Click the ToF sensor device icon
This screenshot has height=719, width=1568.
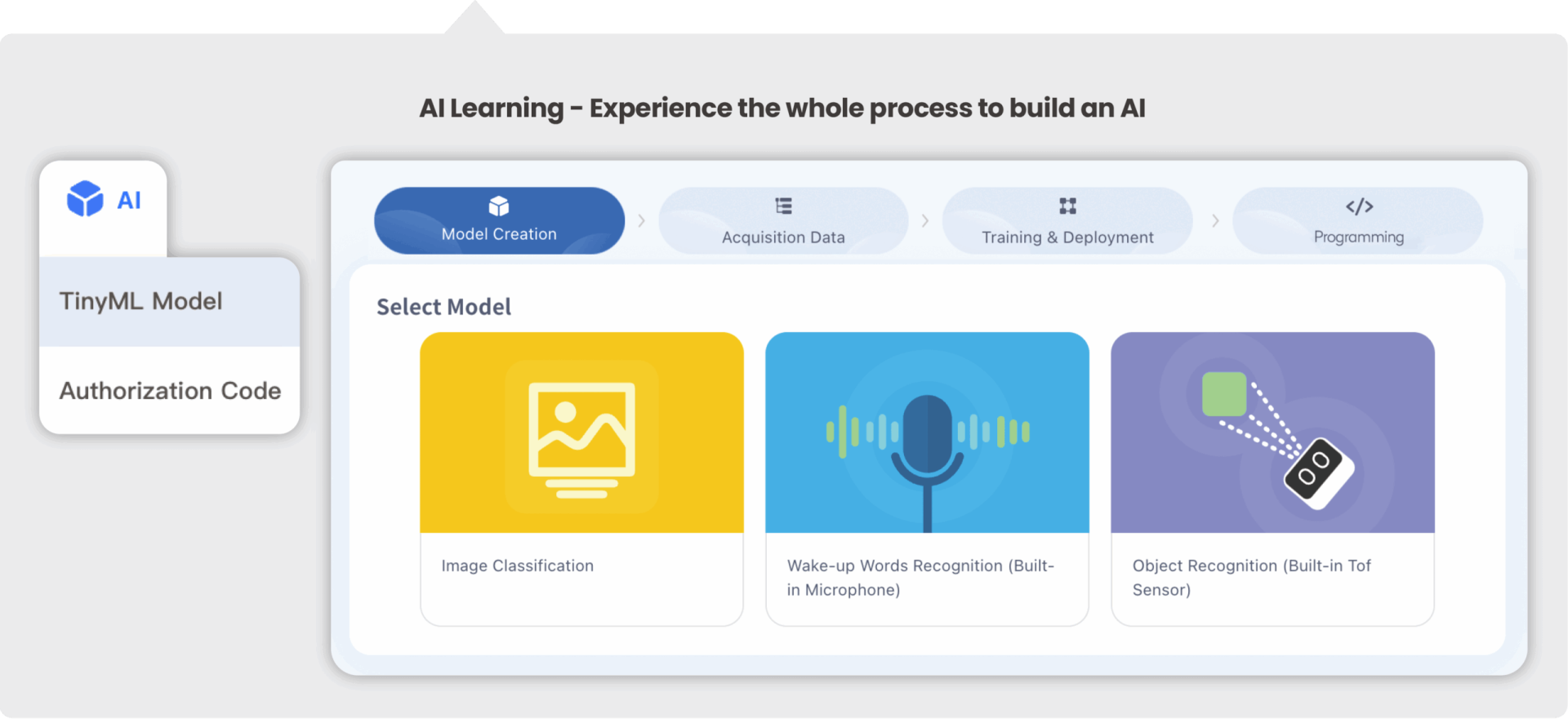click(1317, 473)
